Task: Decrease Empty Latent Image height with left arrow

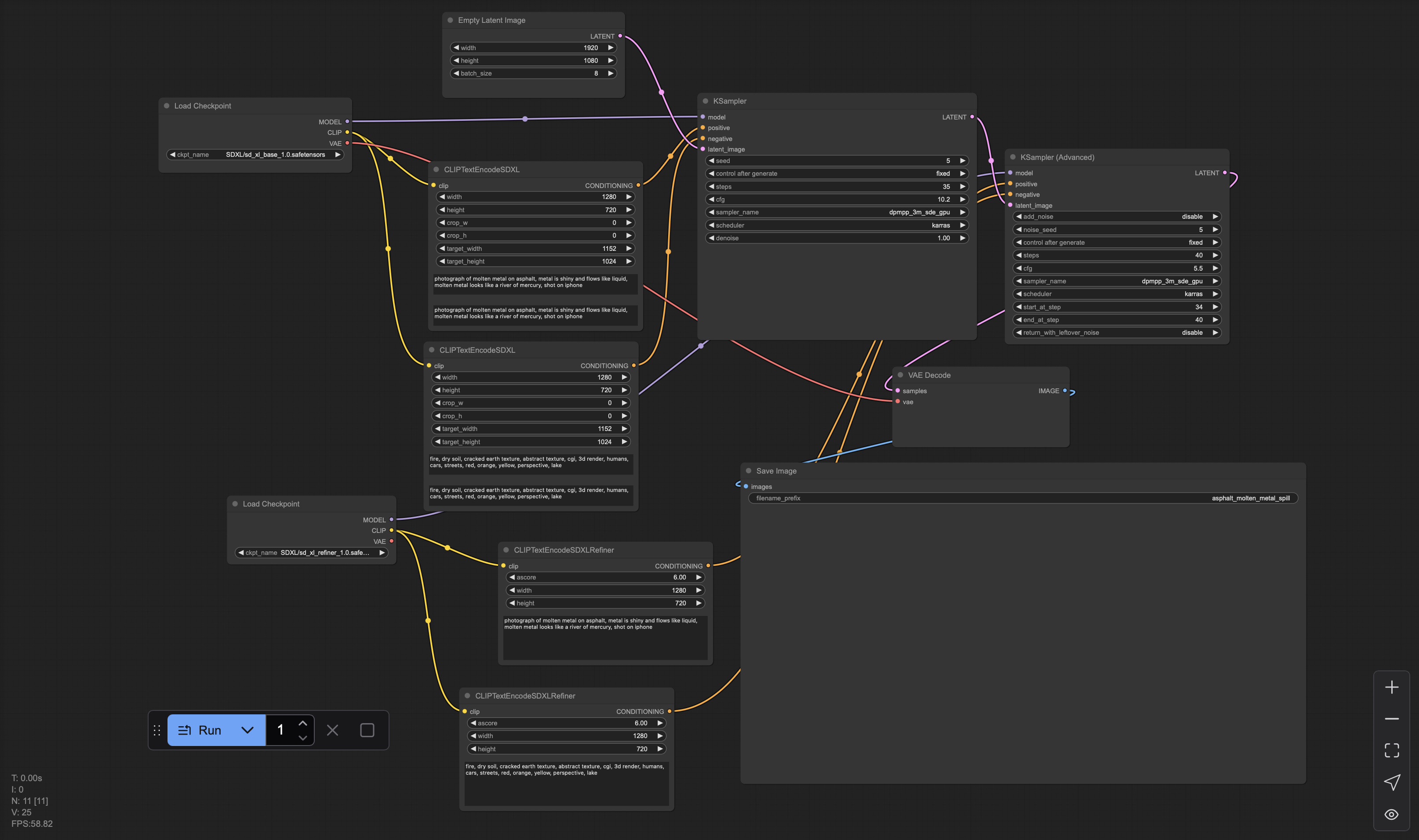Action: [456, 61]
